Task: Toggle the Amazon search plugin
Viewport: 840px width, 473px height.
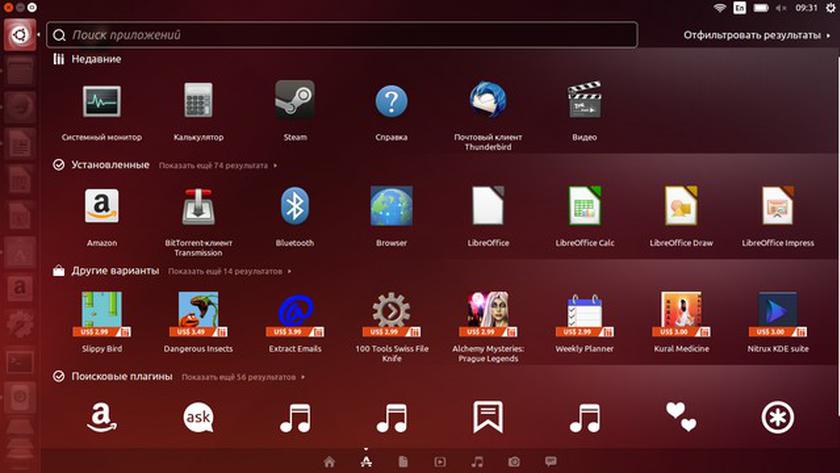Action: coord(101,417)
